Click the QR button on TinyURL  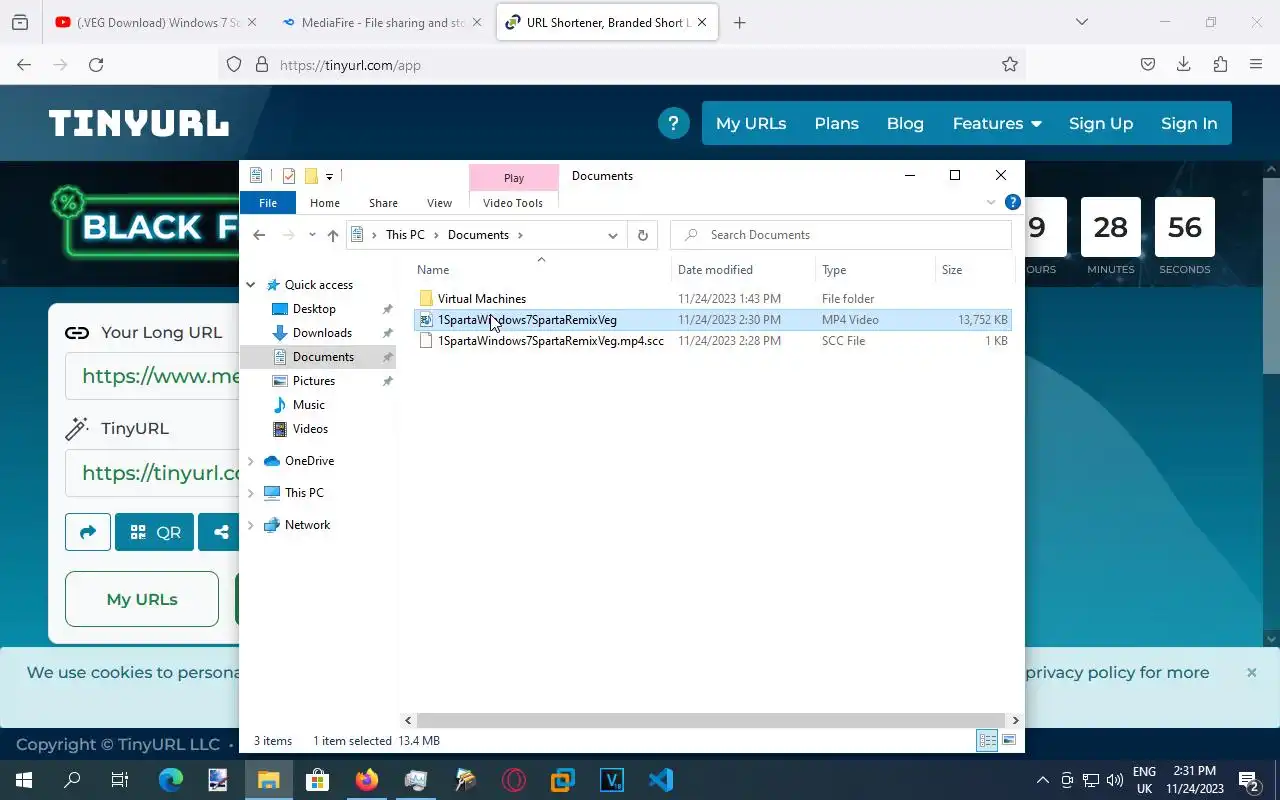(x=154, y=532)
